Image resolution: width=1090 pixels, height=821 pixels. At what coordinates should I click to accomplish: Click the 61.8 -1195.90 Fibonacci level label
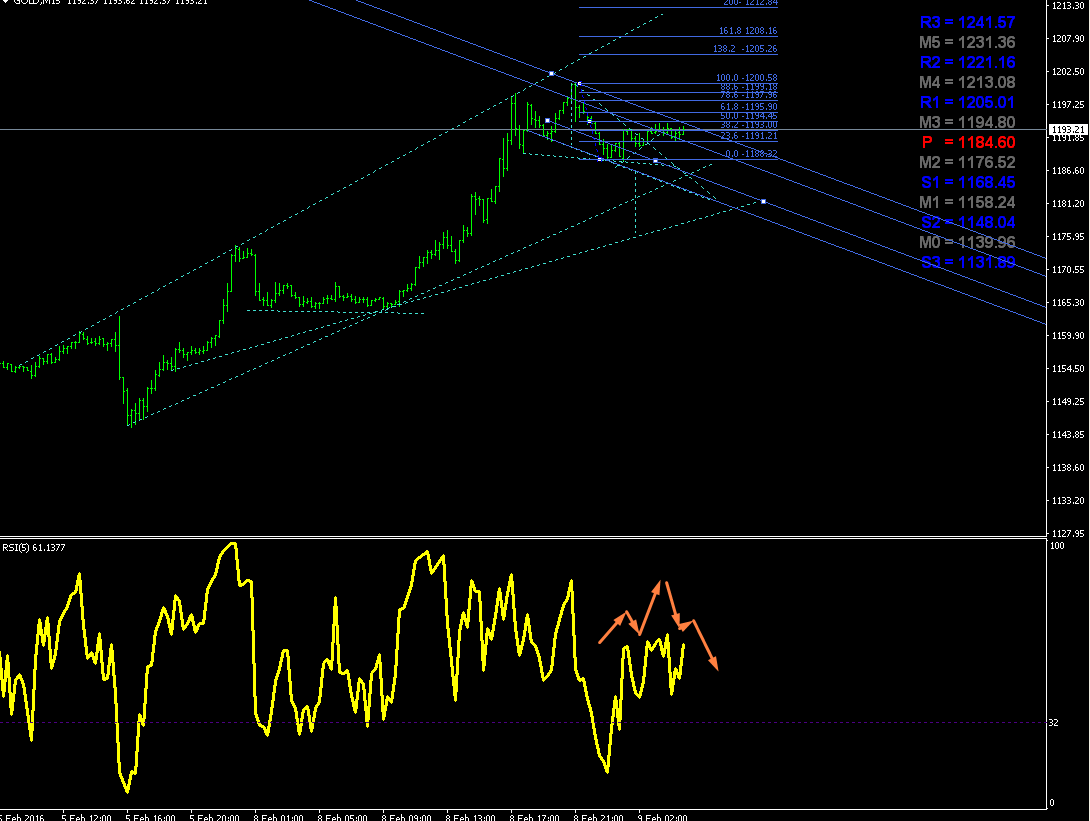pos(749,107)
